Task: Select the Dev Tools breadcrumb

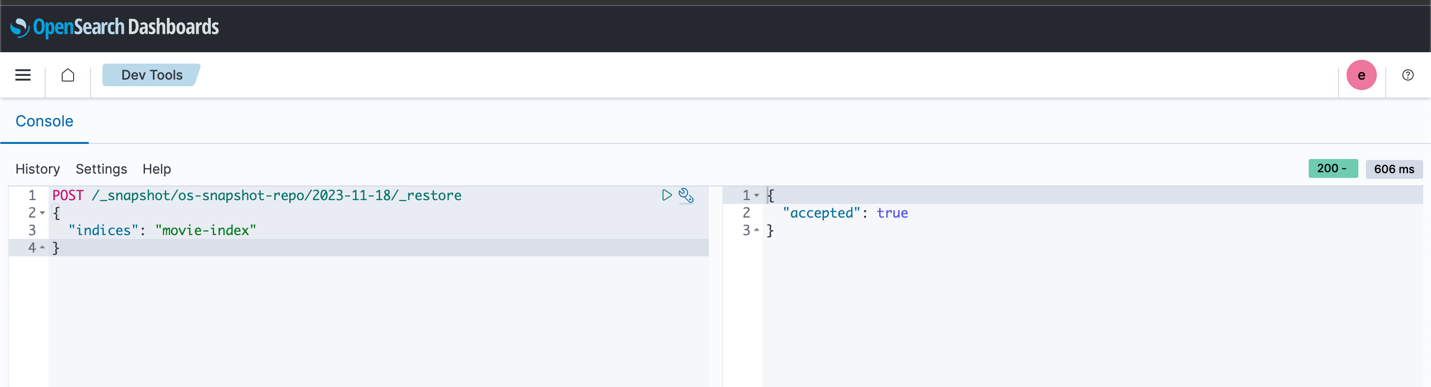Action: pyautogui.click(x=152, y=75)
